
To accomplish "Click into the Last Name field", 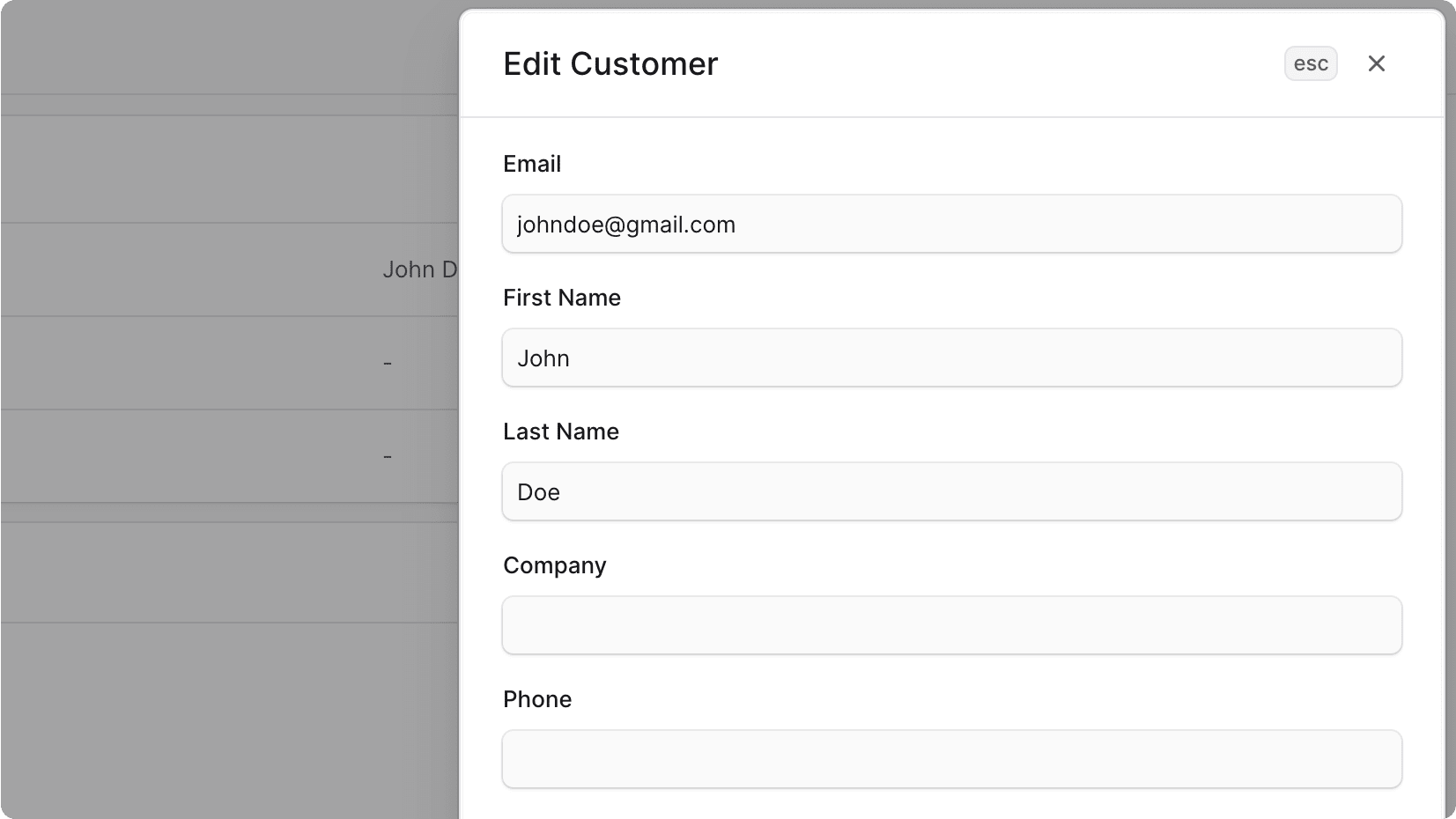I will point(951,491).
